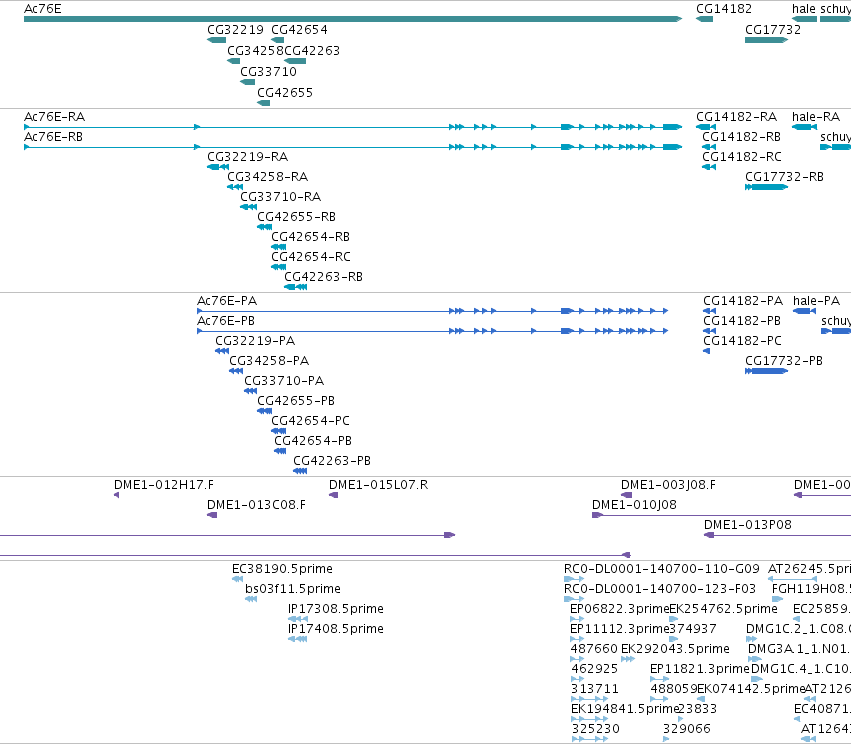Open the CG33710 gene label
This screenshot has width=851, height=744.
tap(269, 72)
